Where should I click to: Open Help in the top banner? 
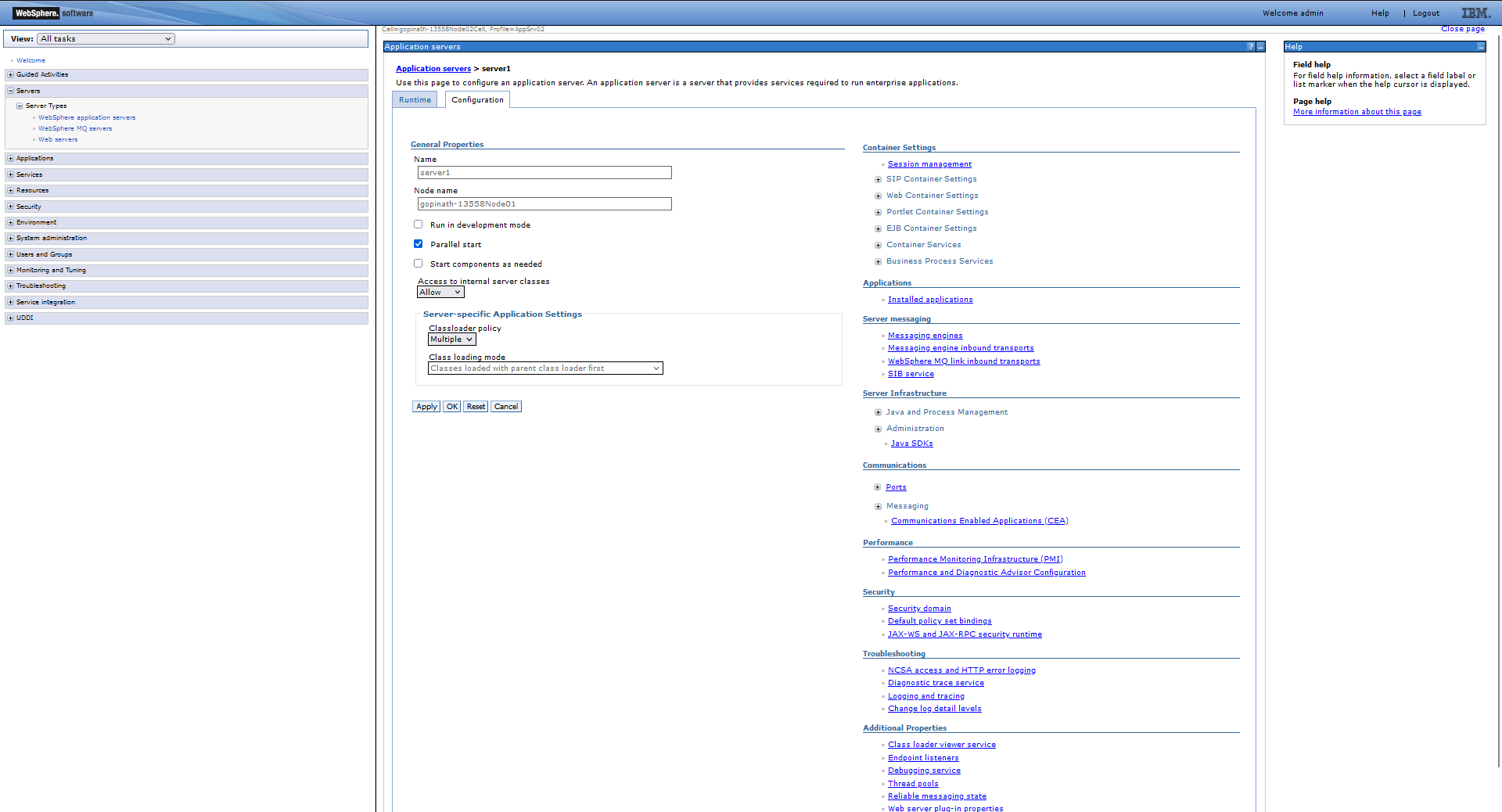[1380, 13]
